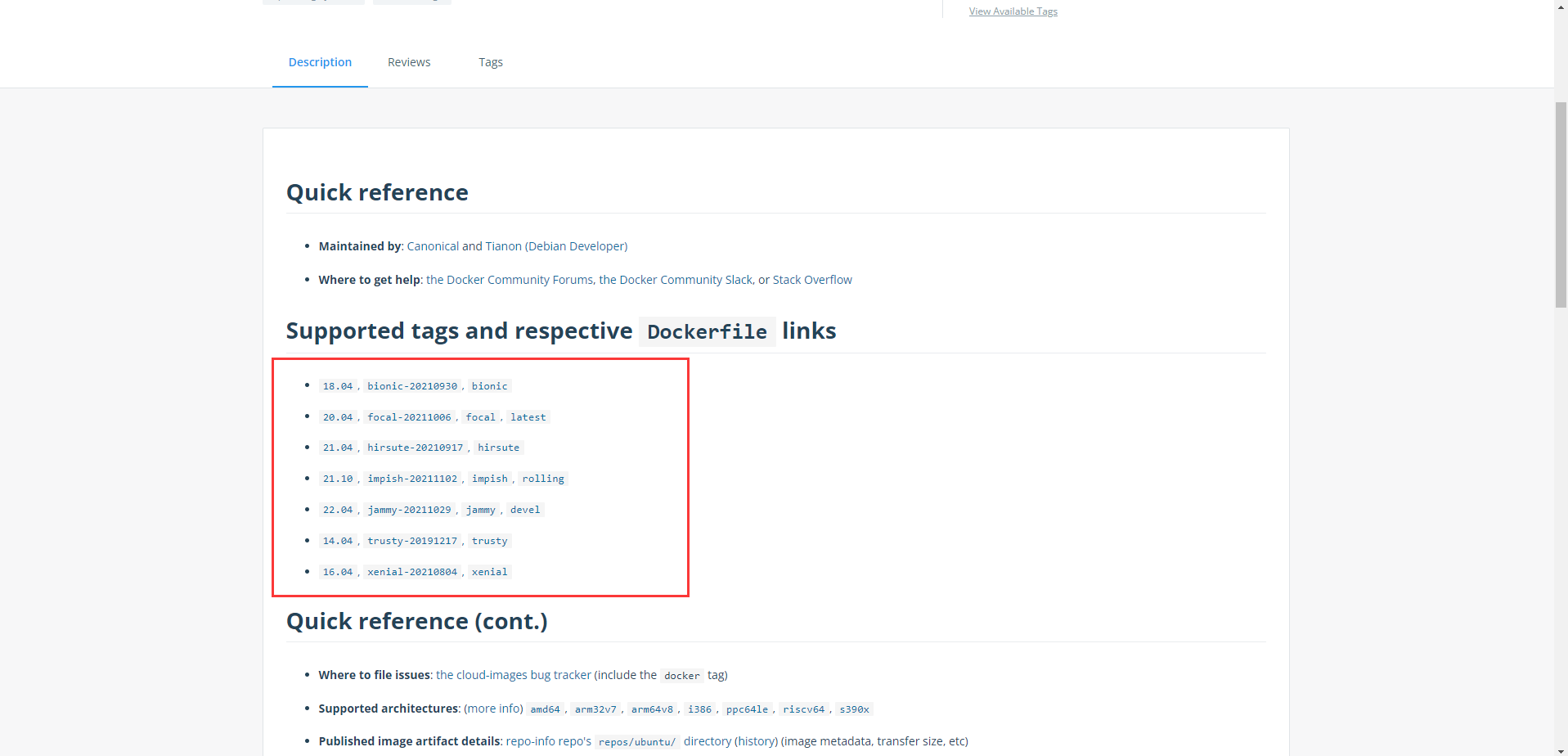Open the rolling tag link
Image resolution: width=1568 pixels, height=756 pixels.
pyautogui.click(x=543, y=479)
